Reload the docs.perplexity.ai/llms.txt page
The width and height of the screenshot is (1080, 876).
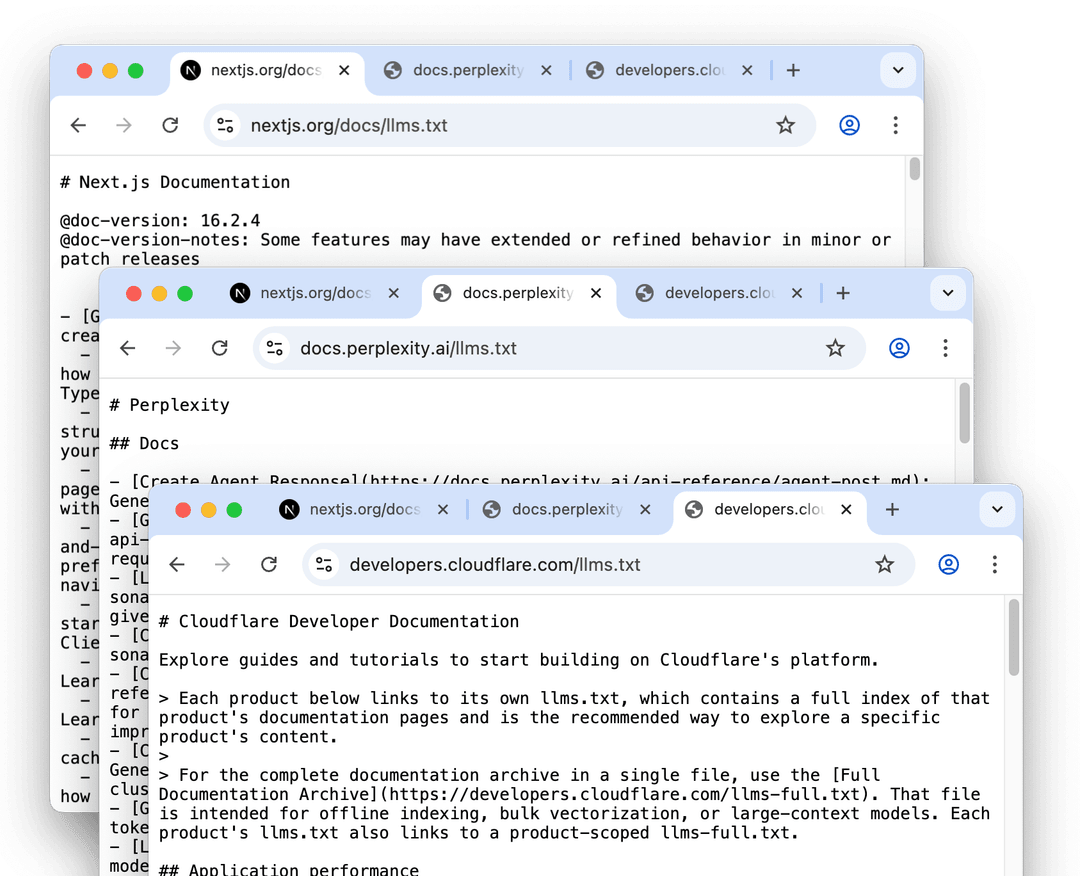[220, 348]
